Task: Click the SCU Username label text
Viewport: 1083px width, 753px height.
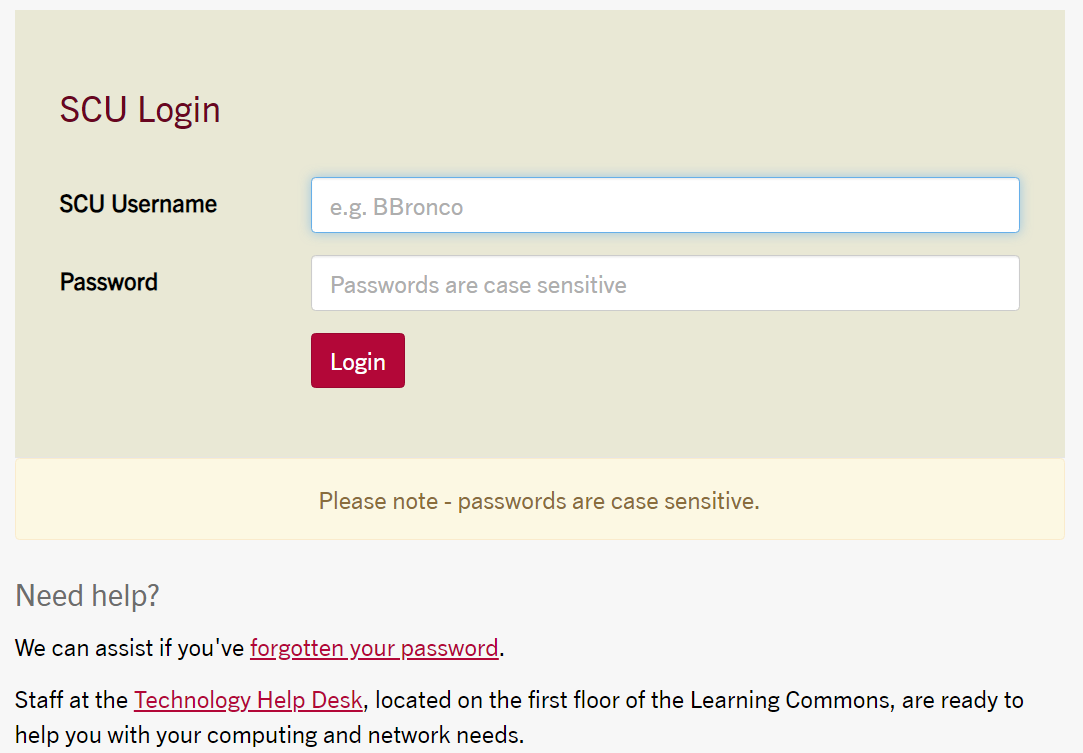Action: tap(138, 204)
